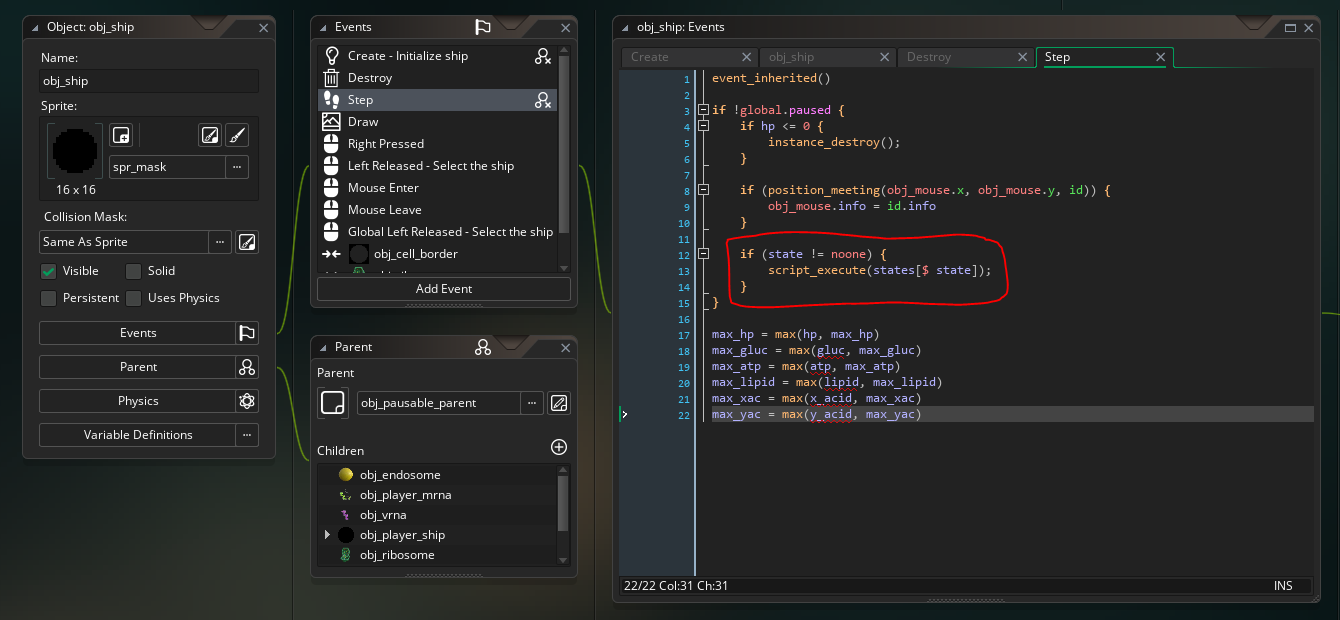
Task: Click the Name field containing obj_ship
Action: tap(149, 81)
